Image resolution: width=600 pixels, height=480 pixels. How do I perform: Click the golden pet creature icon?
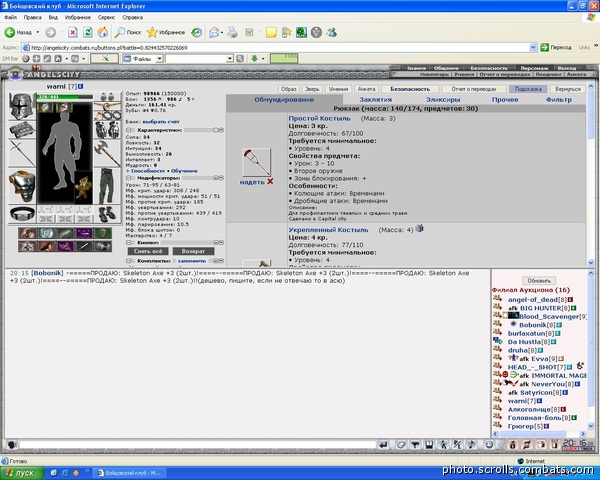pyautogui.click(x=83, y=188)
